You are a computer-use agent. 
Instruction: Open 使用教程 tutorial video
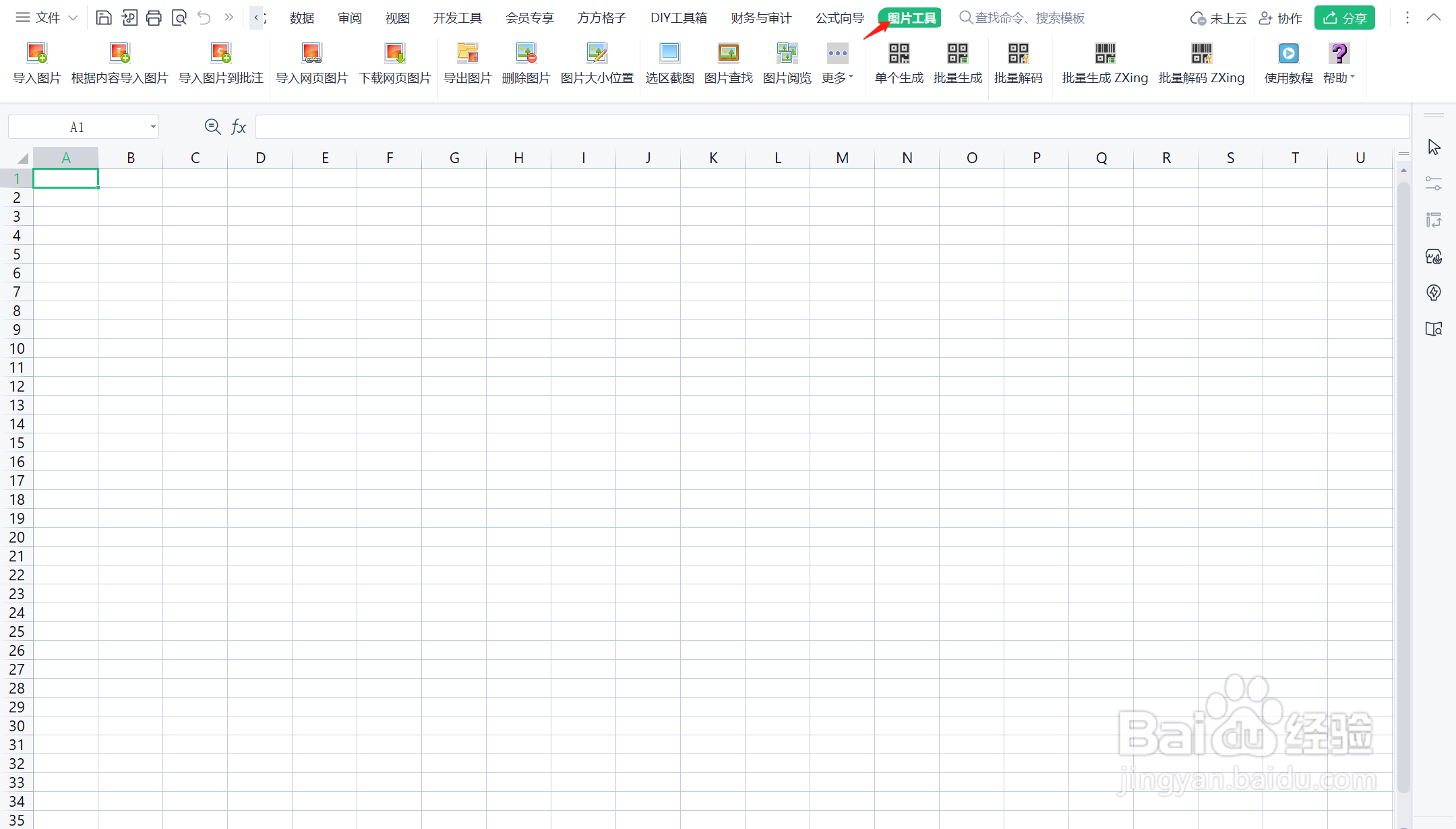click(x=1288, y=63)
